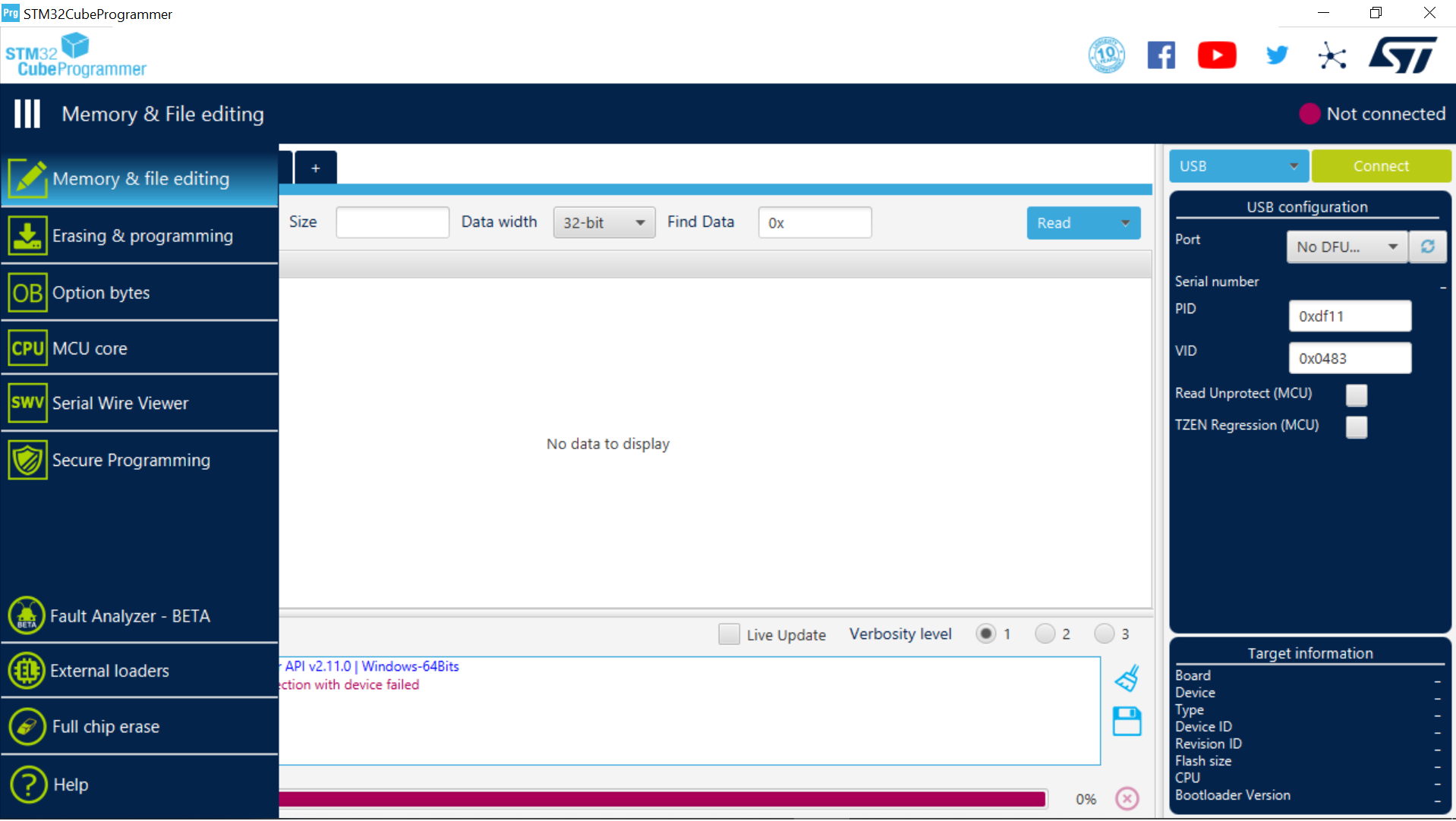Click the PID 0xdf11 field
Image resolution: width=1456 pixels, height=821 pixels.
pos(1350,316)
